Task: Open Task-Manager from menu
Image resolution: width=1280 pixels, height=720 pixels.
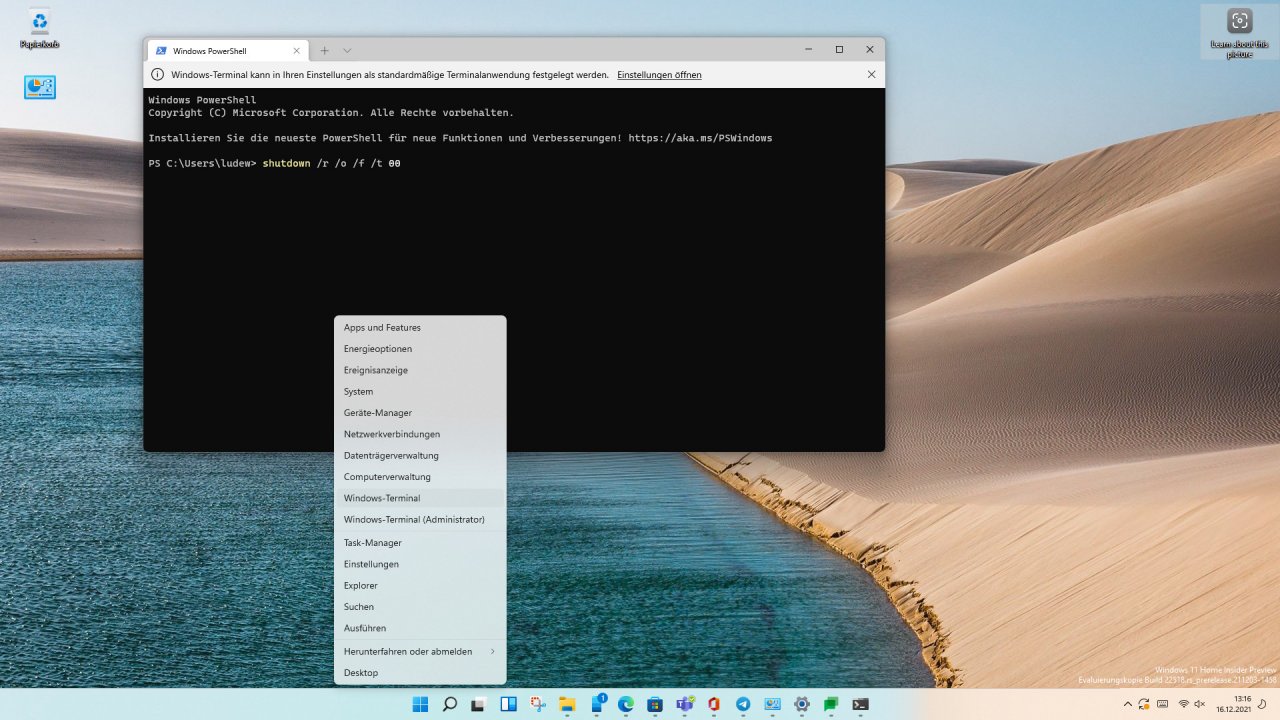Action: (x=420, y=543)
